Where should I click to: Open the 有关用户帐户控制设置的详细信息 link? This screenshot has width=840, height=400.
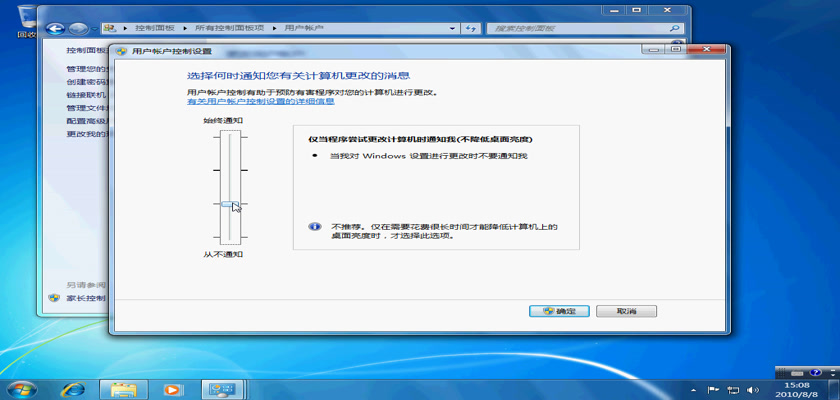coord(260,102)
